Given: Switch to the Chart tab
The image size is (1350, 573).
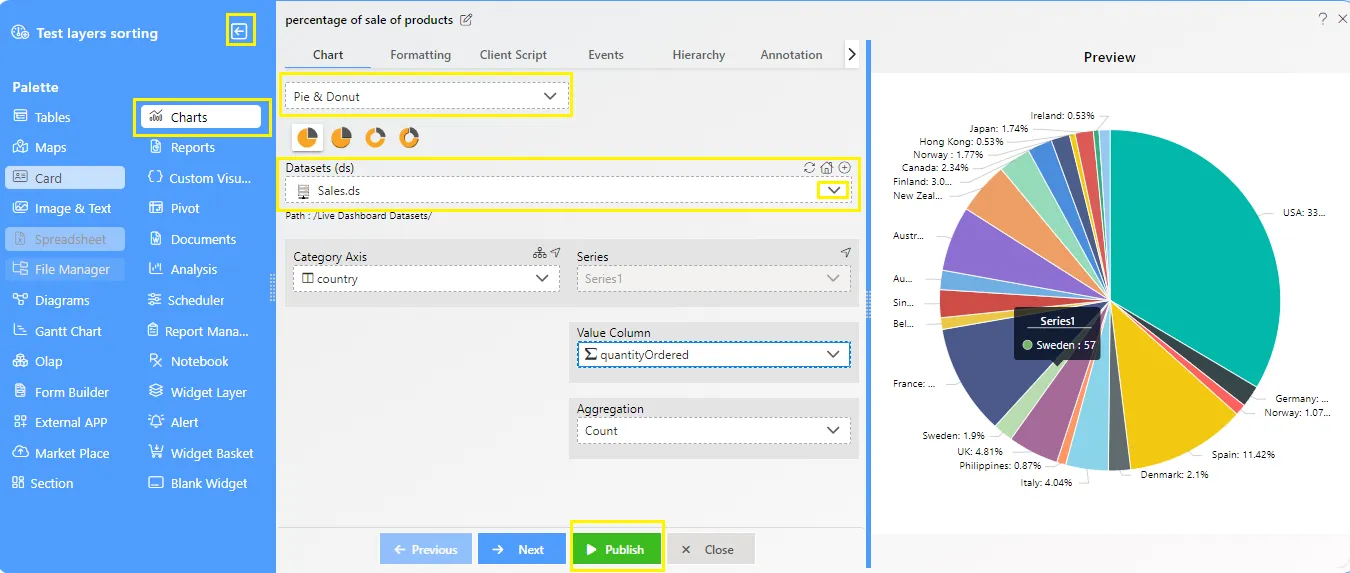Looking at the screenshot, I should click(x=328, y=55).
